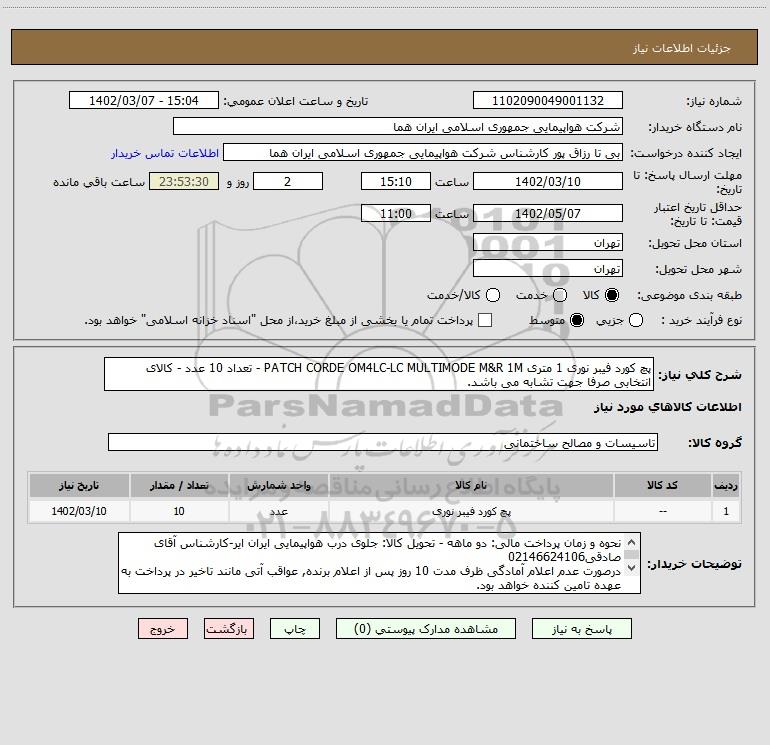Select the متوسط purchase type radio
This screenshot has height=745, width=770.
pyautogui.click(x=577, y=320)
